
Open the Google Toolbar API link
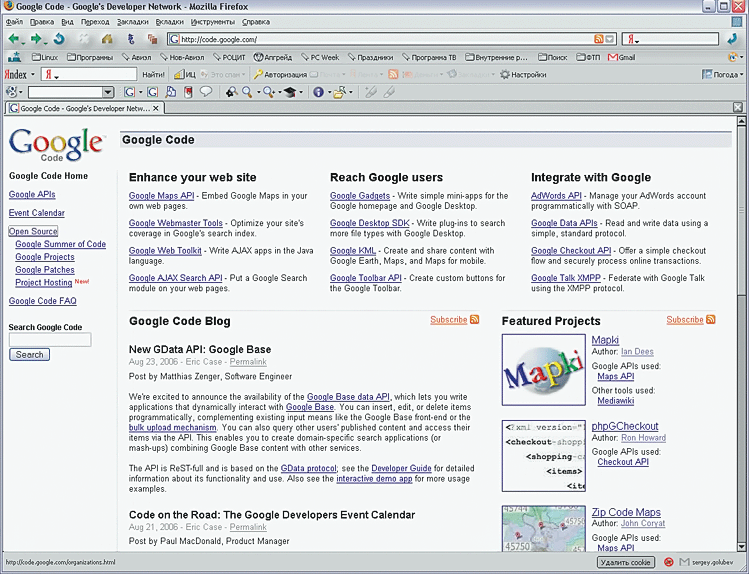pos(366,278)
